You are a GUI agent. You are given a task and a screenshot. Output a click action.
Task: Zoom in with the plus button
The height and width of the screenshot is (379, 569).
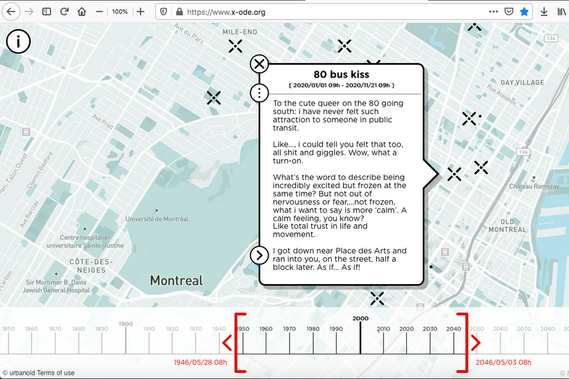click(140, 12)
